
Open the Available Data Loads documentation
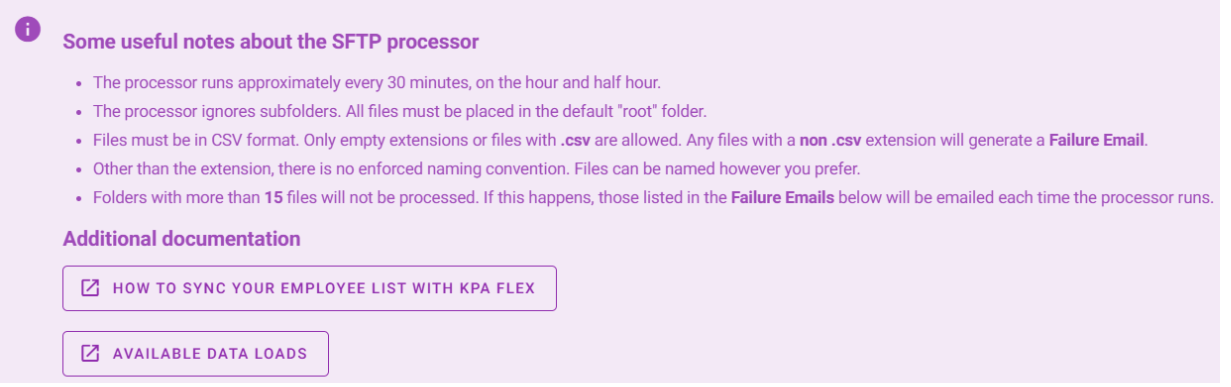coord(195,353)
